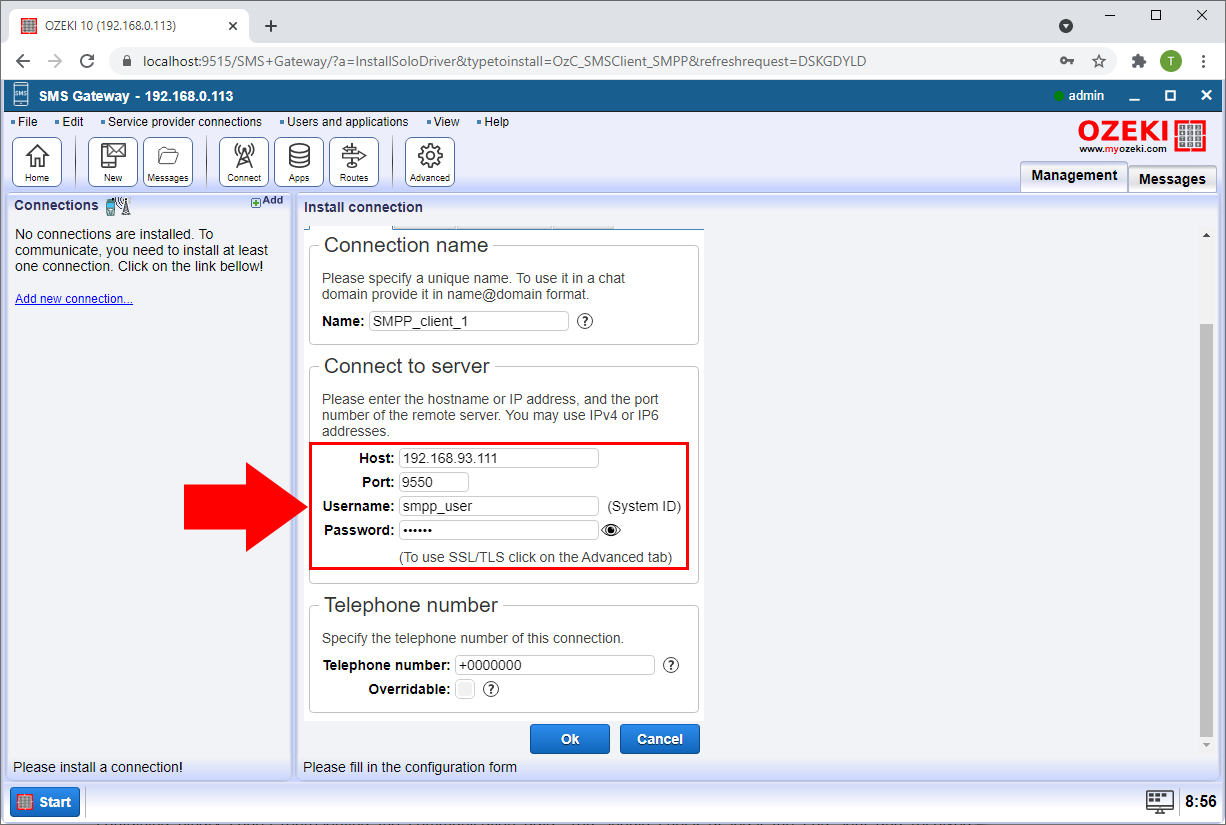Open the Routes signpost toolbar icon
Image resolution: width=1226 pixels, height=825 pixels.
(354, 162)
